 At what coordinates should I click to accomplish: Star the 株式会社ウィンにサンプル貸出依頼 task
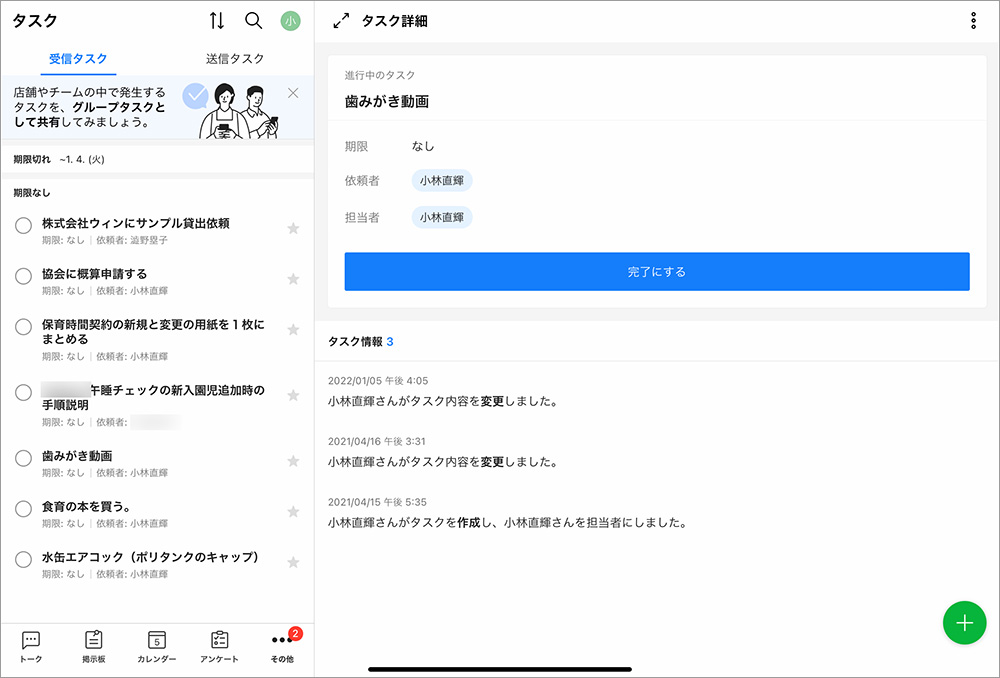[x=293, y=229]
